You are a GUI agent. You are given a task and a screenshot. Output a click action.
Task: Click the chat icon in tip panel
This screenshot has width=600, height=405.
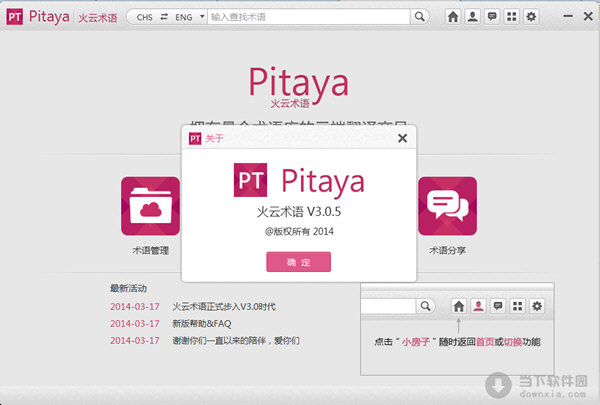tap(498, 306)
